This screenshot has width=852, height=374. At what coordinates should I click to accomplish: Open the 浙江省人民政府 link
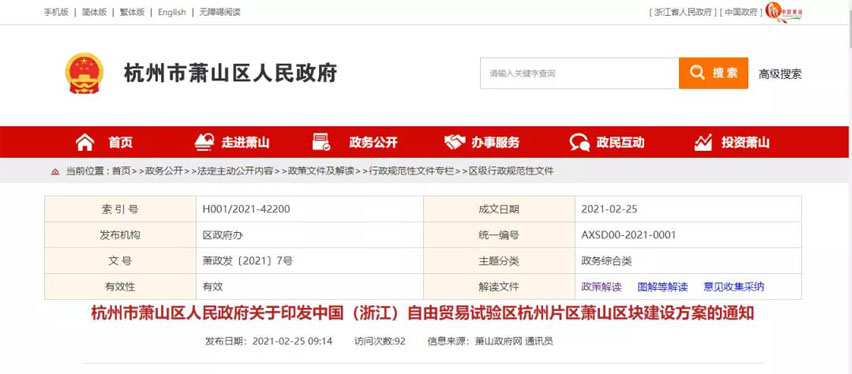682,12
